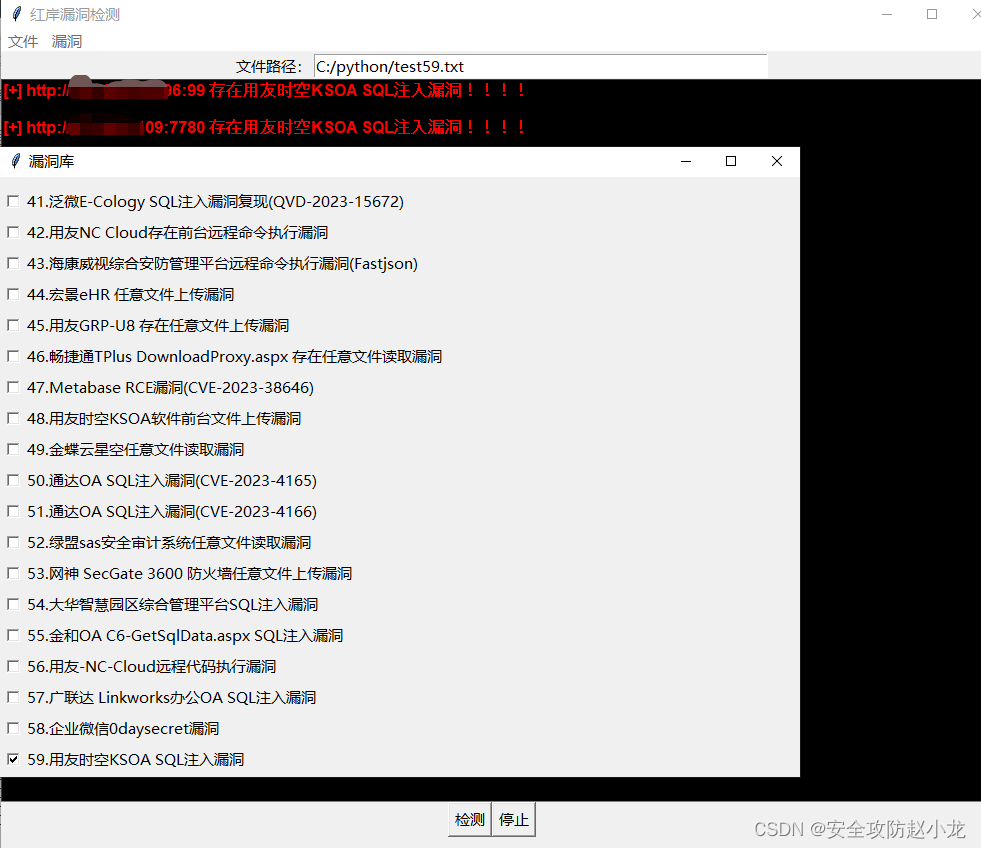Check 49 金蝶云星空任意文件读取漏洞
This screenshot has width=981, height=848.
13,449
